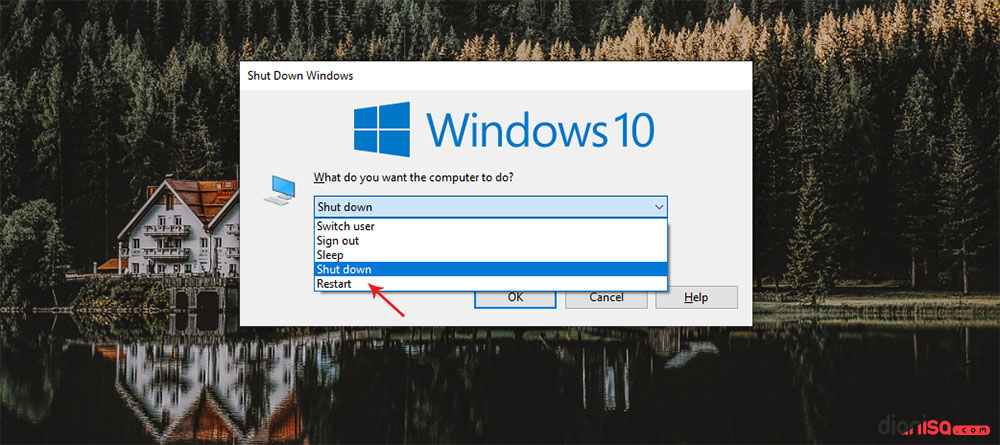This screenshot has height=445, width=1000.
Task: Click the Windows logo in the dialog banner
Action: pyautogui.click(x=384, y=130)
